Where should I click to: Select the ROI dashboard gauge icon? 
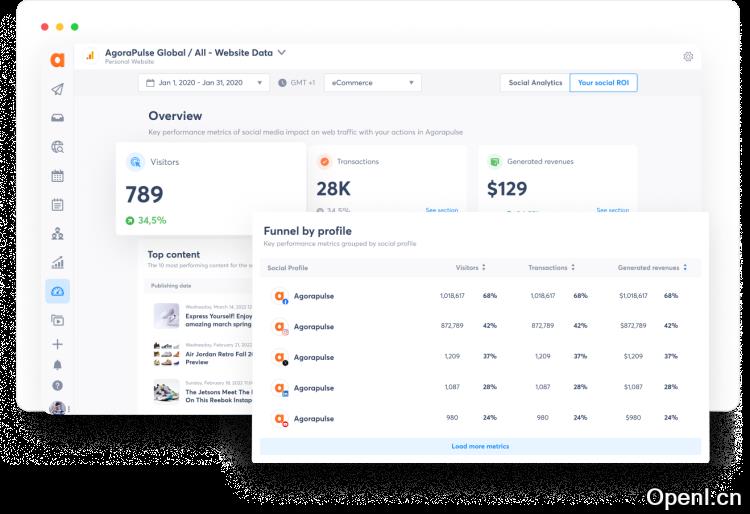(x=57, y=292)
